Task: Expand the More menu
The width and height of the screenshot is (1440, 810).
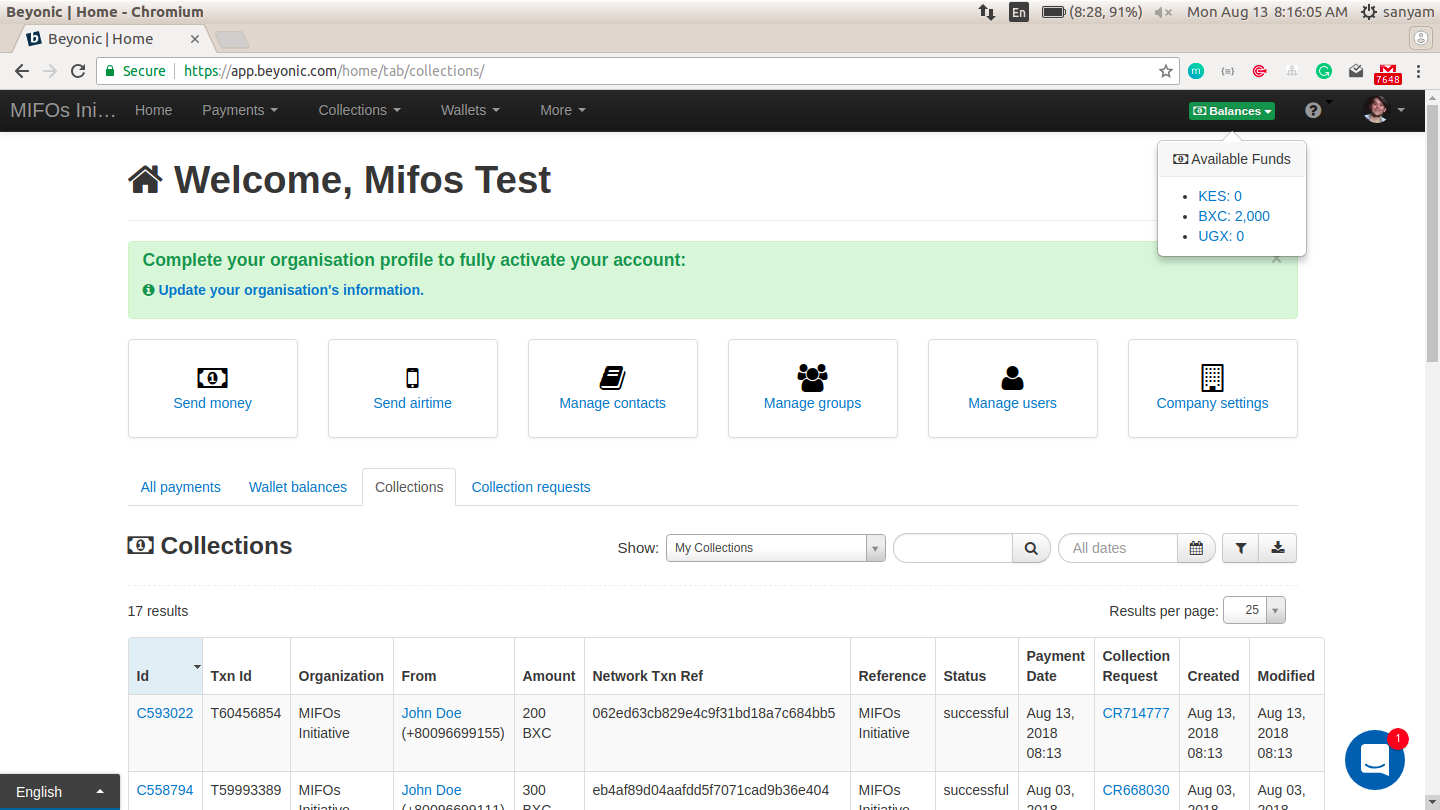Action: 563,110
